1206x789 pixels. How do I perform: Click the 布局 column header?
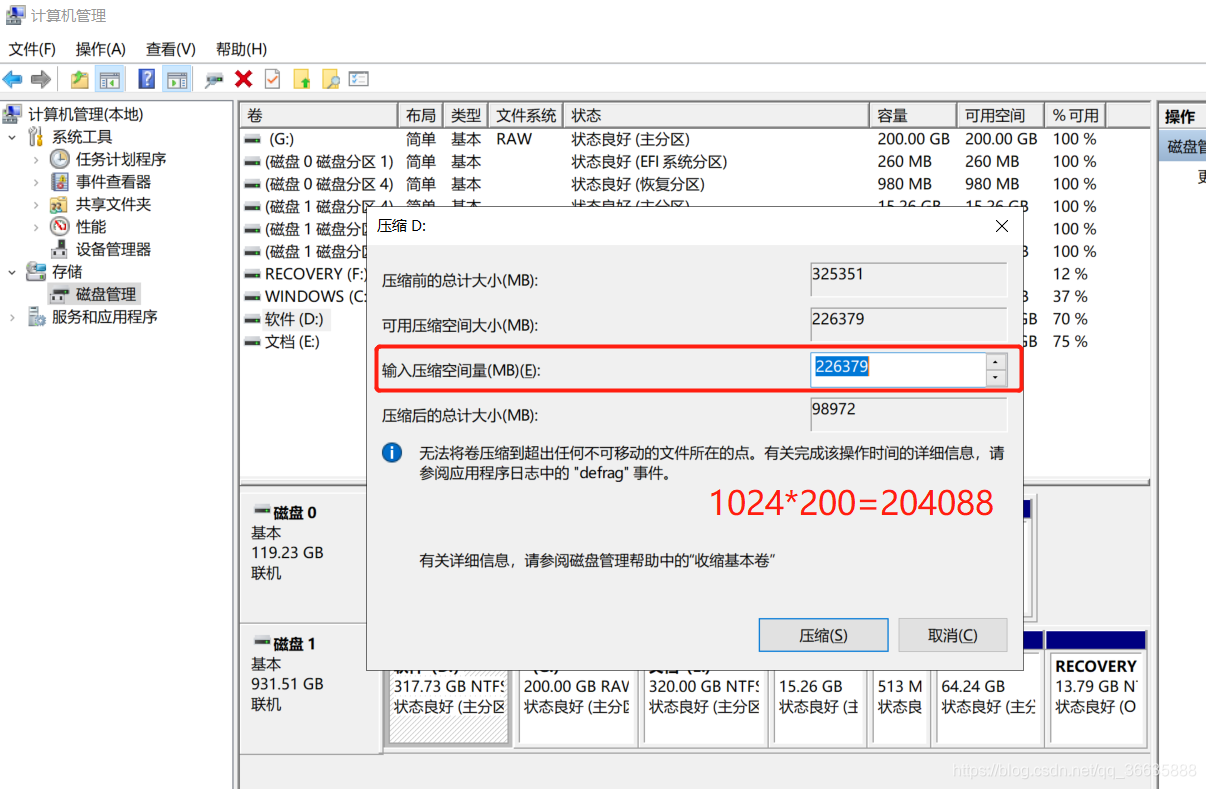tap(420, 115)
